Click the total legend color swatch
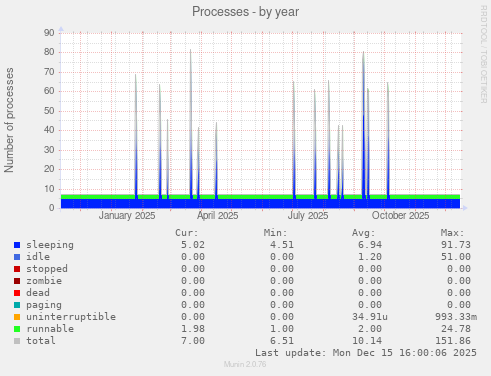Image resolution: width=491 pixels, height=376 pixels. 17,341
